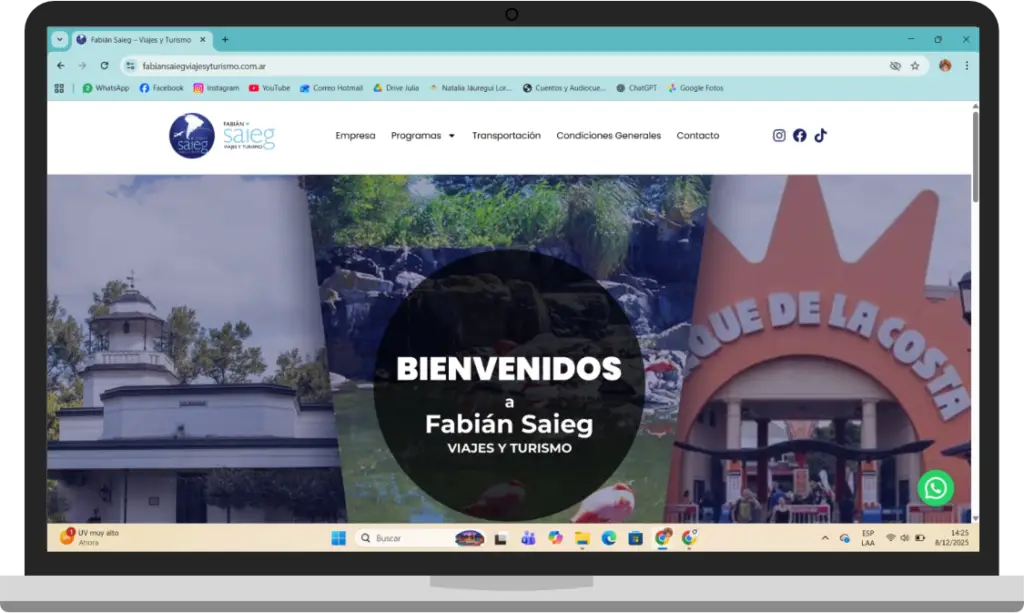Show hidden system tray icons
Screen dimensions: 1024x613
click(x=825, y=538)
